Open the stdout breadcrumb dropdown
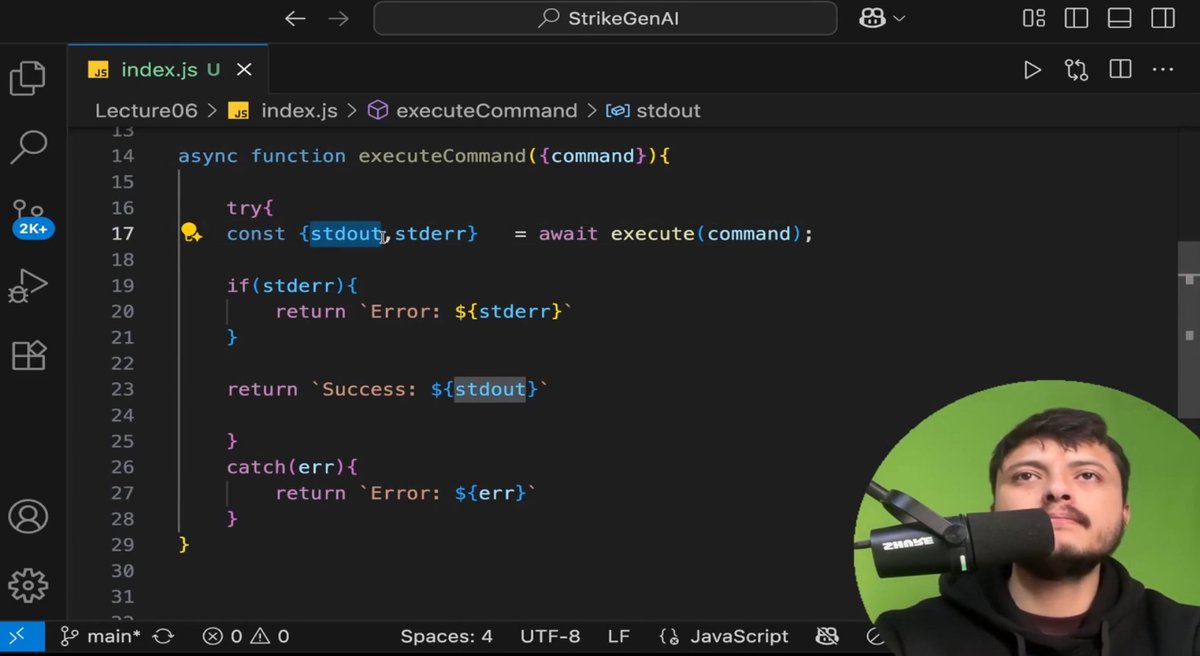 pos(668,110)
